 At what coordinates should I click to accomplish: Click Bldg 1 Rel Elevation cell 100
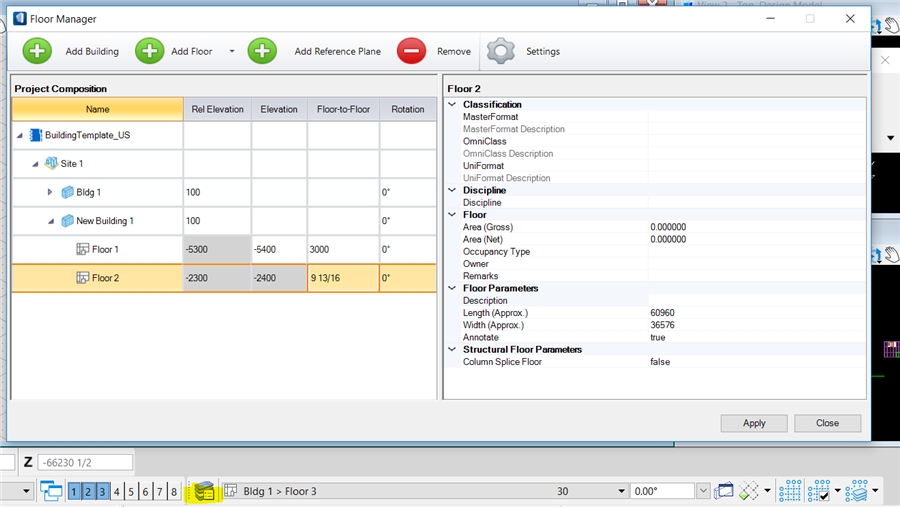pos(217,192)
